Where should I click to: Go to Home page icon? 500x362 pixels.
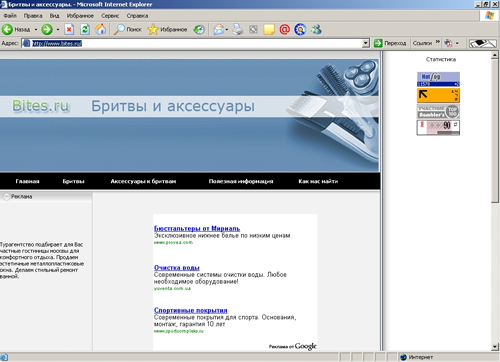(x=100, y=29)
